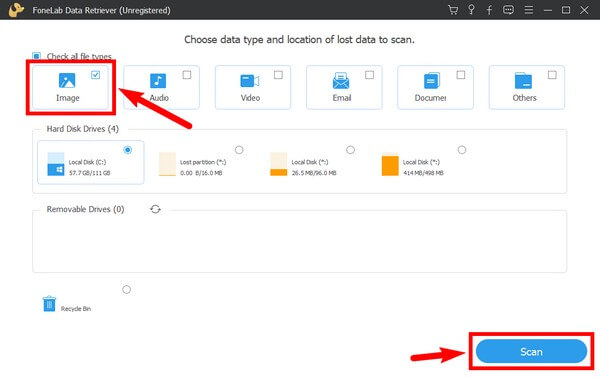Click the '414 MB/498 MB' size text
This screenshot has height=378, width=600.
click(x=423, y=173)
